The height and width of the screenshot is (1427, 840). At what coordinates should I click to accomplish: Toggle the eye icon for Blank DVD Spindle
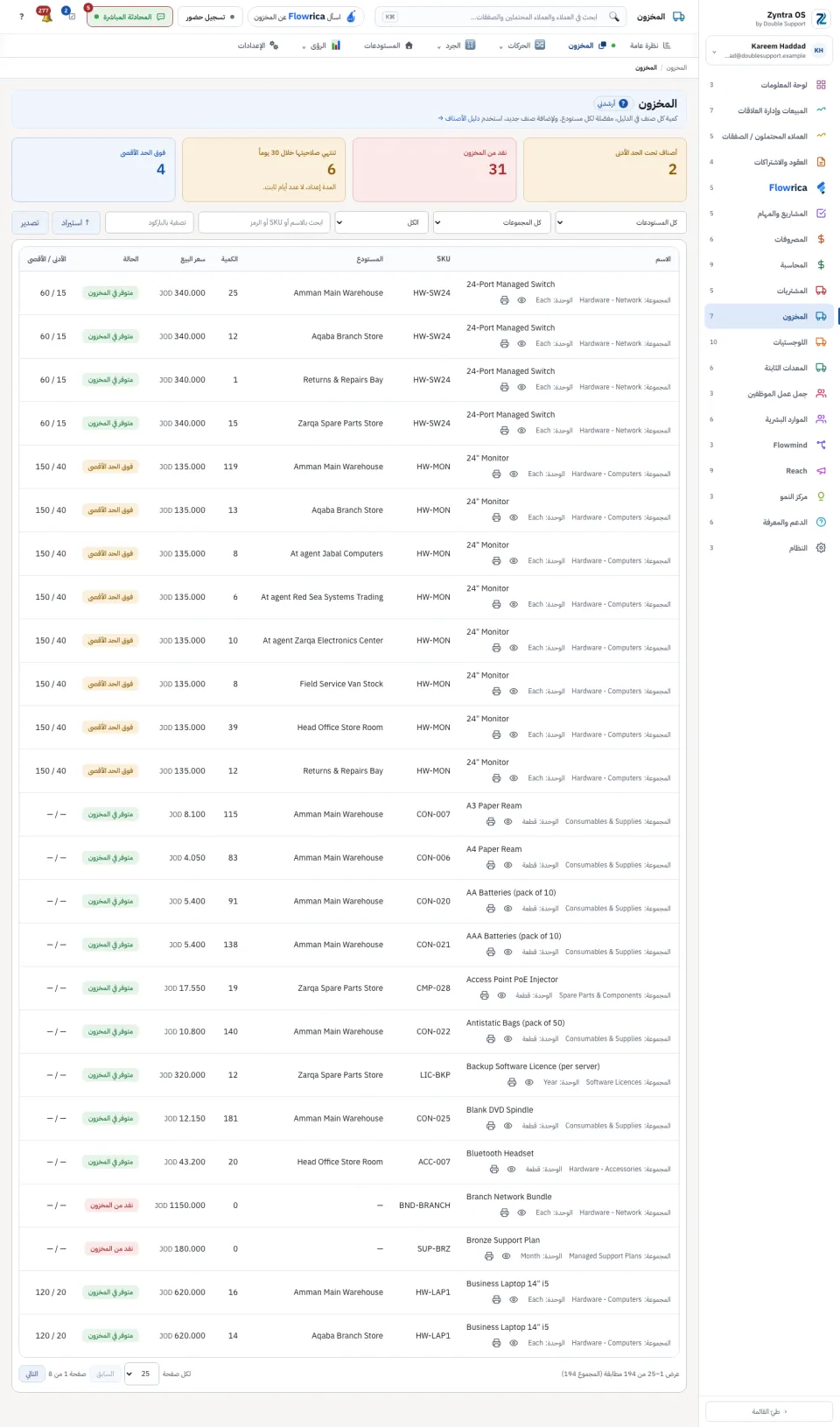[507, 1126]
